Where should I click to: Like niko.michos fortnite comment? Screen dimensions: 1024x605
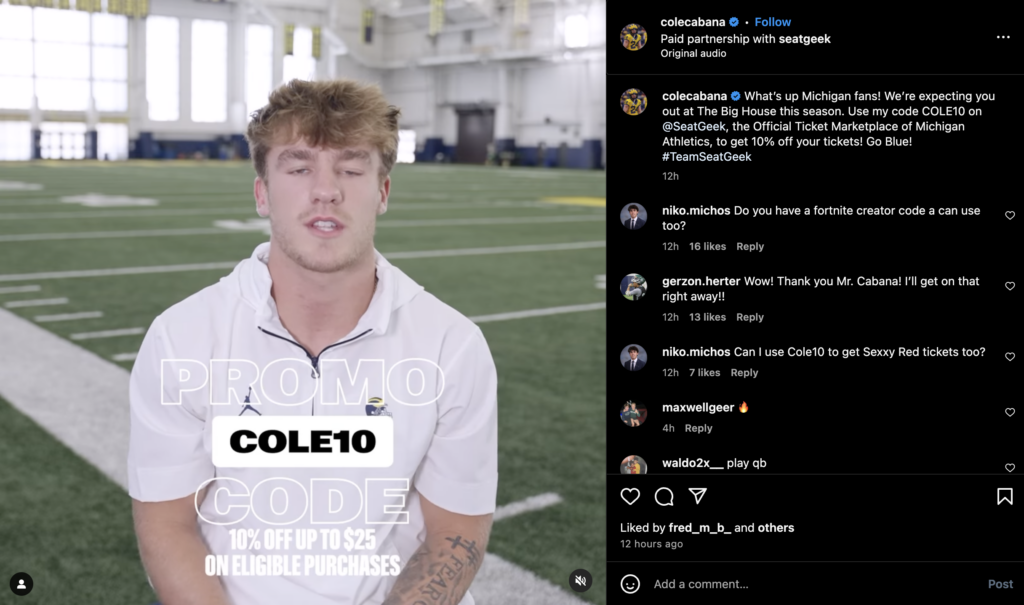(1010, 216)
